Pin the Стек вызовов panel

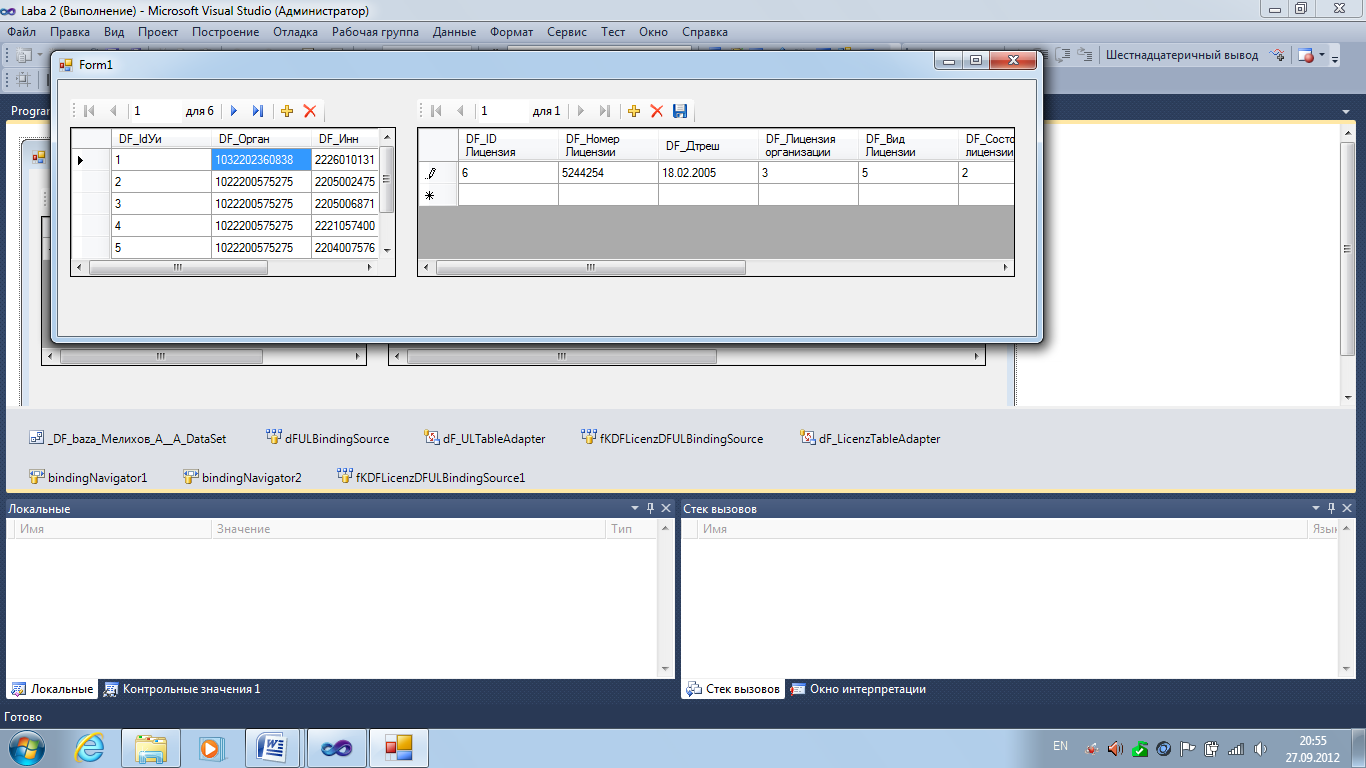tap(1330, 508)
